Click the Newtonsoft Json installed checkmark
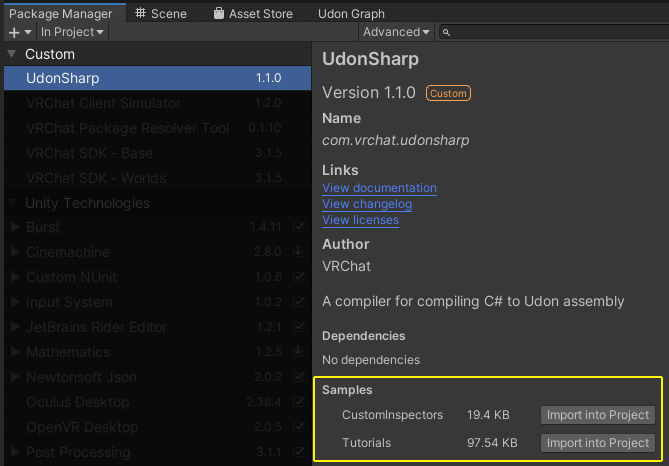Image resolution: width=669 pixels, height=466 pixels. point(298,378)
